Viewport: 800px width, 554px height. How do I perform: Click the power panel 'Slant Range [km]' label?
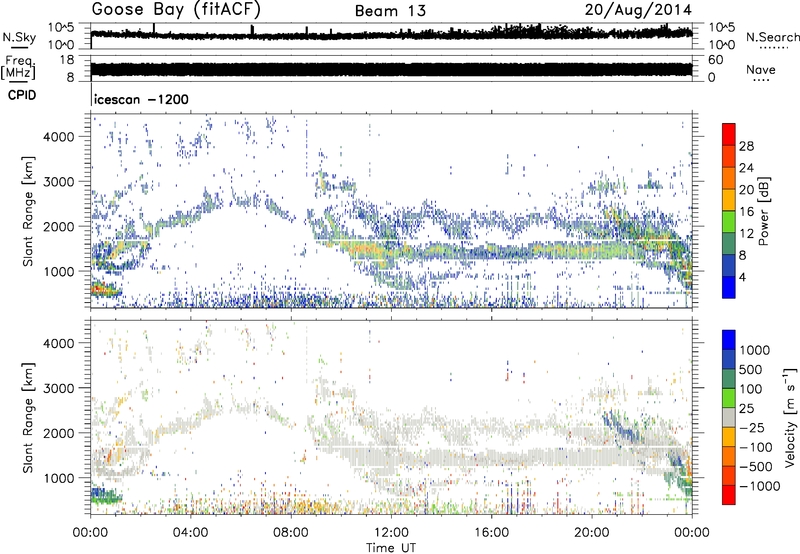pos(28,211)
